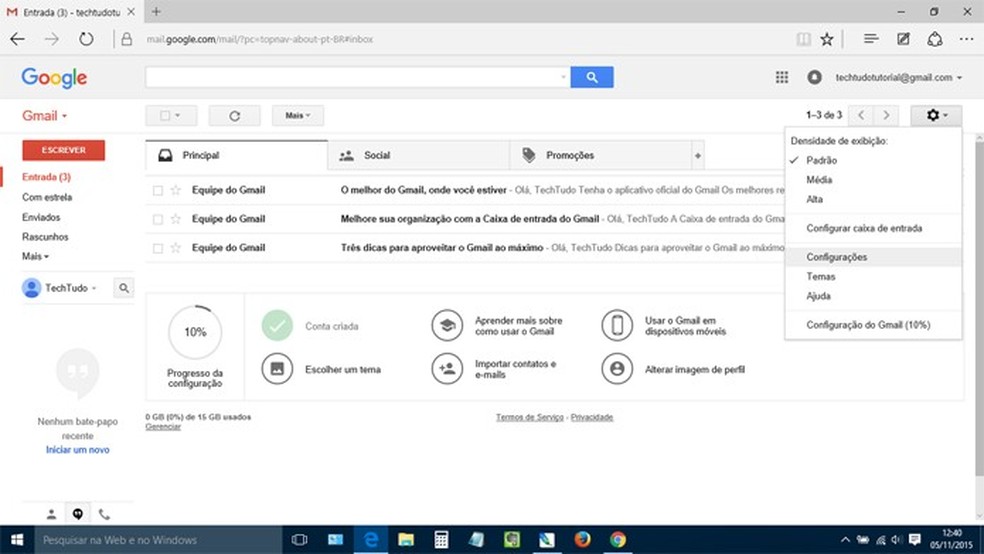Click the phone calls icon at the bottom

(104, 514)
